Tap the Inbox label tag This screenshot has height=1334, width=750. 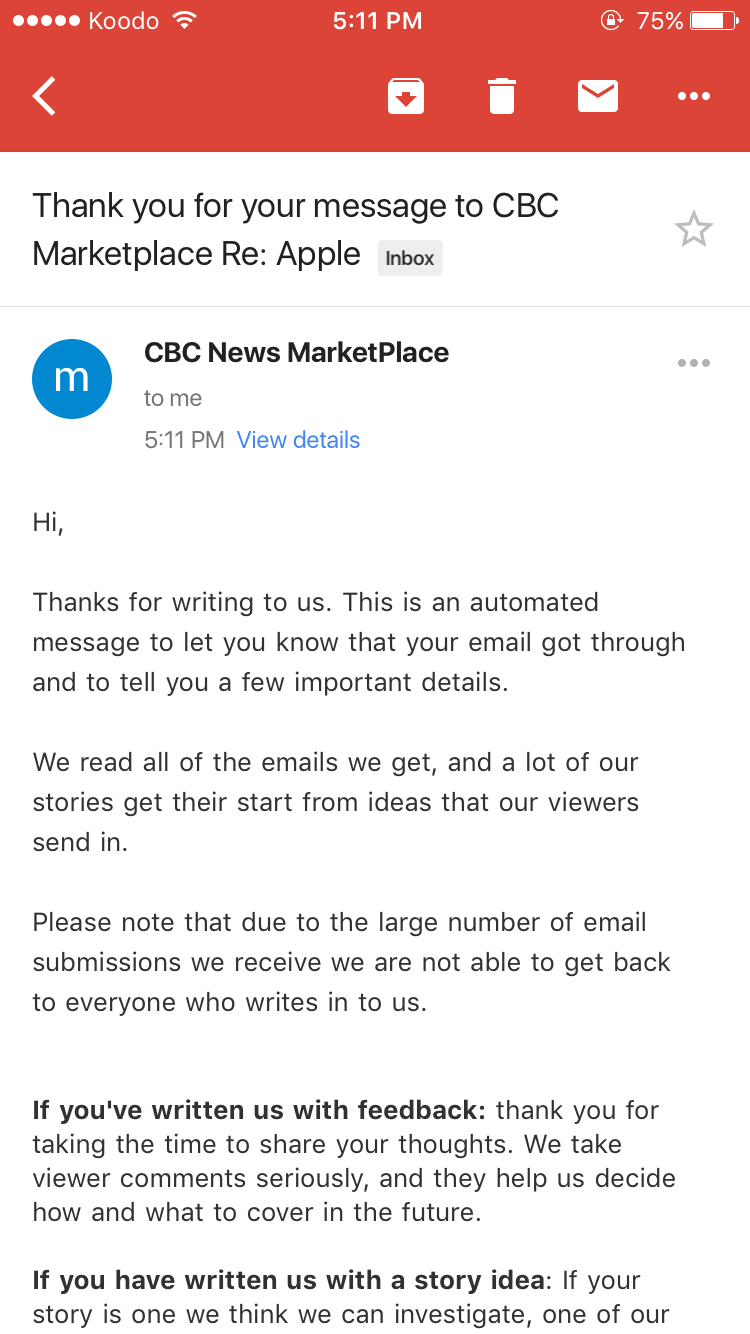[x=410, y=258]
